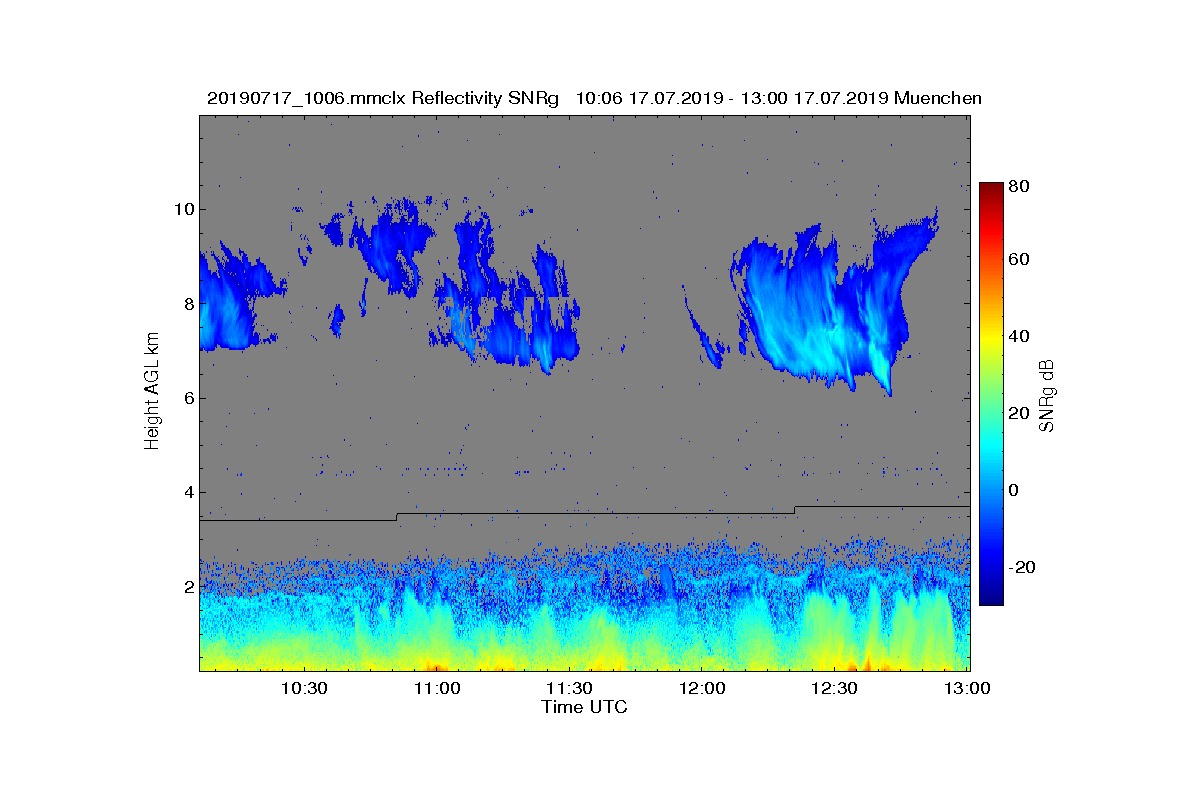Click the 'Time UTC' x-axis label

pos(585,707)
